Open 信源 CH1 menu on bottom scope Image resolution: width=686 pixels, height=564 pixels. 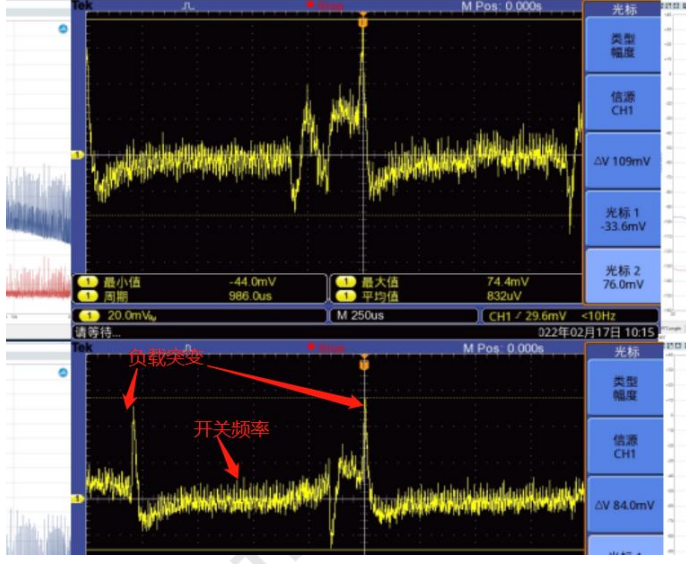click(625, 446)
